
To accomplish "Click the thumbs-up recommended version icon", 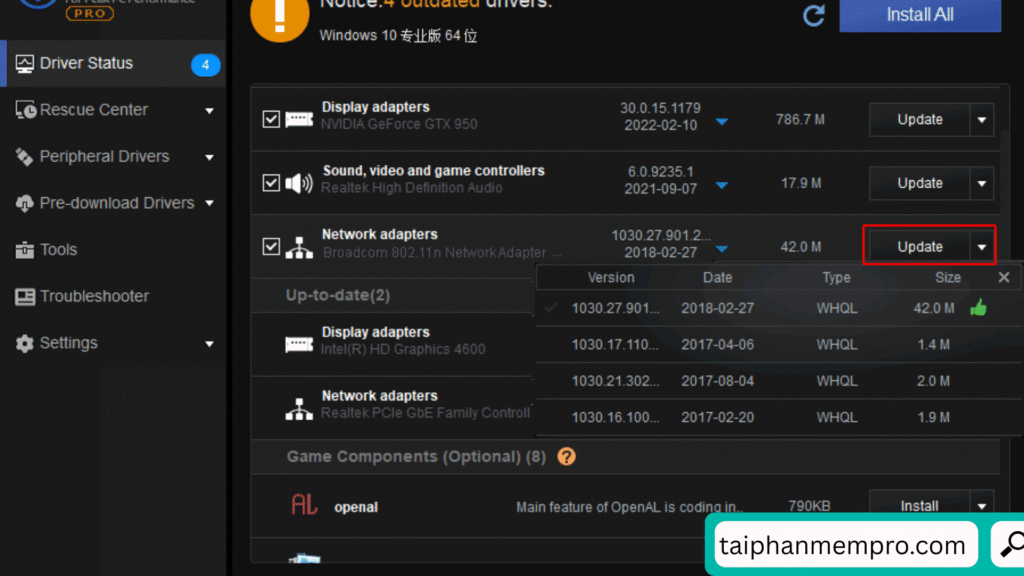I will click(x=978, y=308).
